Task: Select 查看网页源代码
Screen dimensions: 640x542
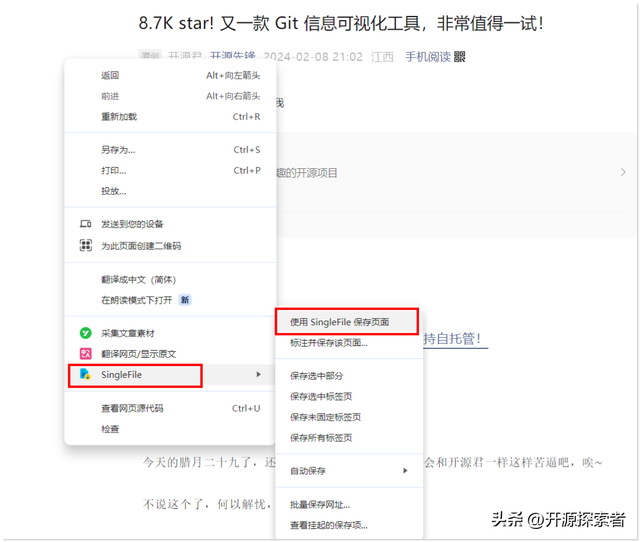Action: 170,408
